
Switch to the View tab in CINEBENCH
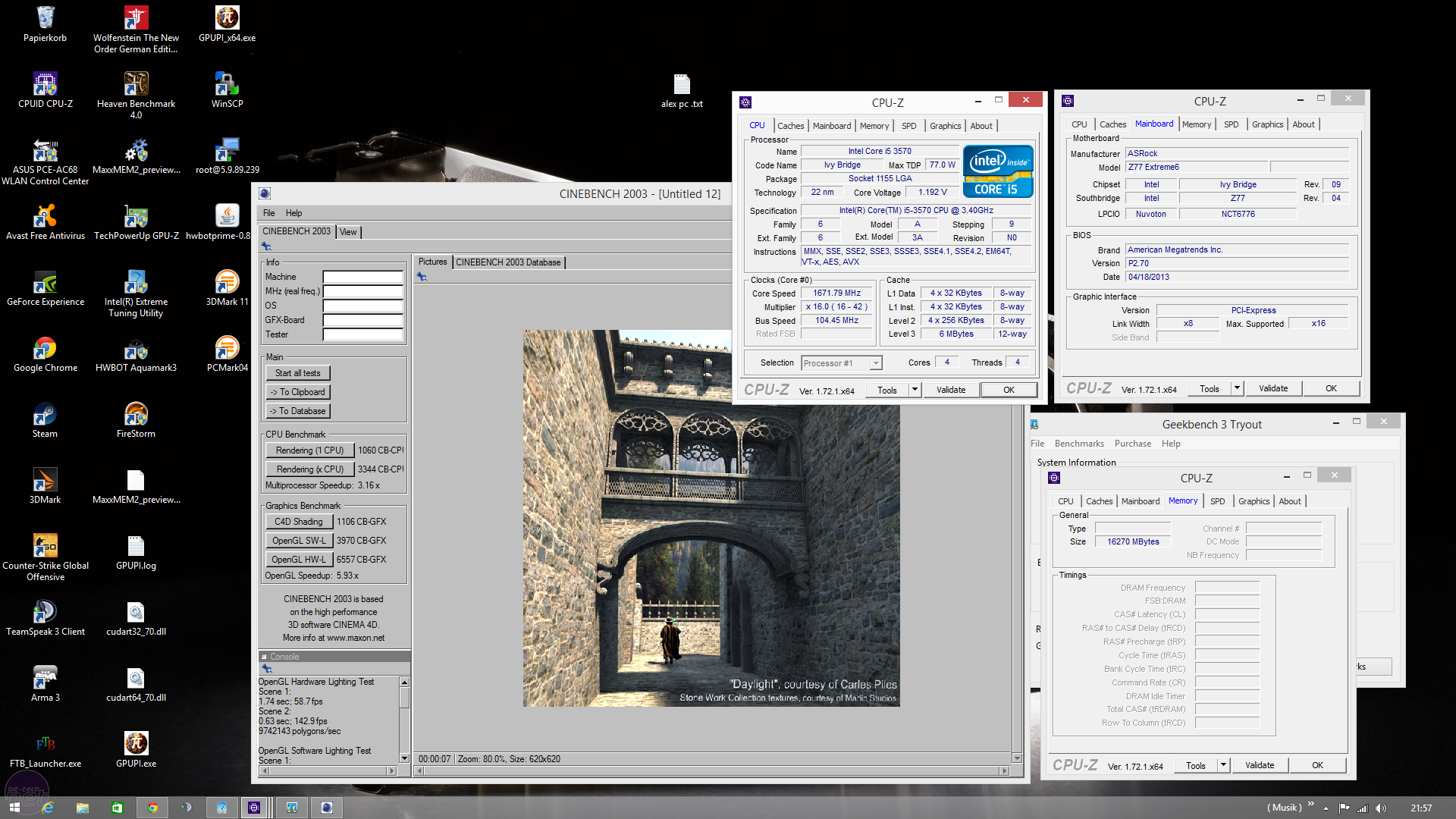click(348, 232)
